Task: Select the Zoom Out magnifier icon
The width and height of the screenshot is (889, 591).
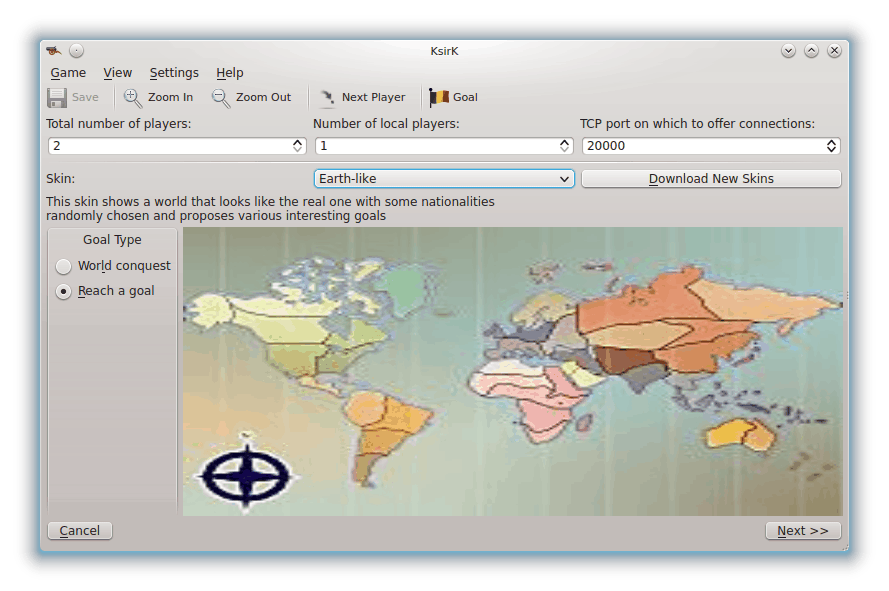Action: [216, 96]
